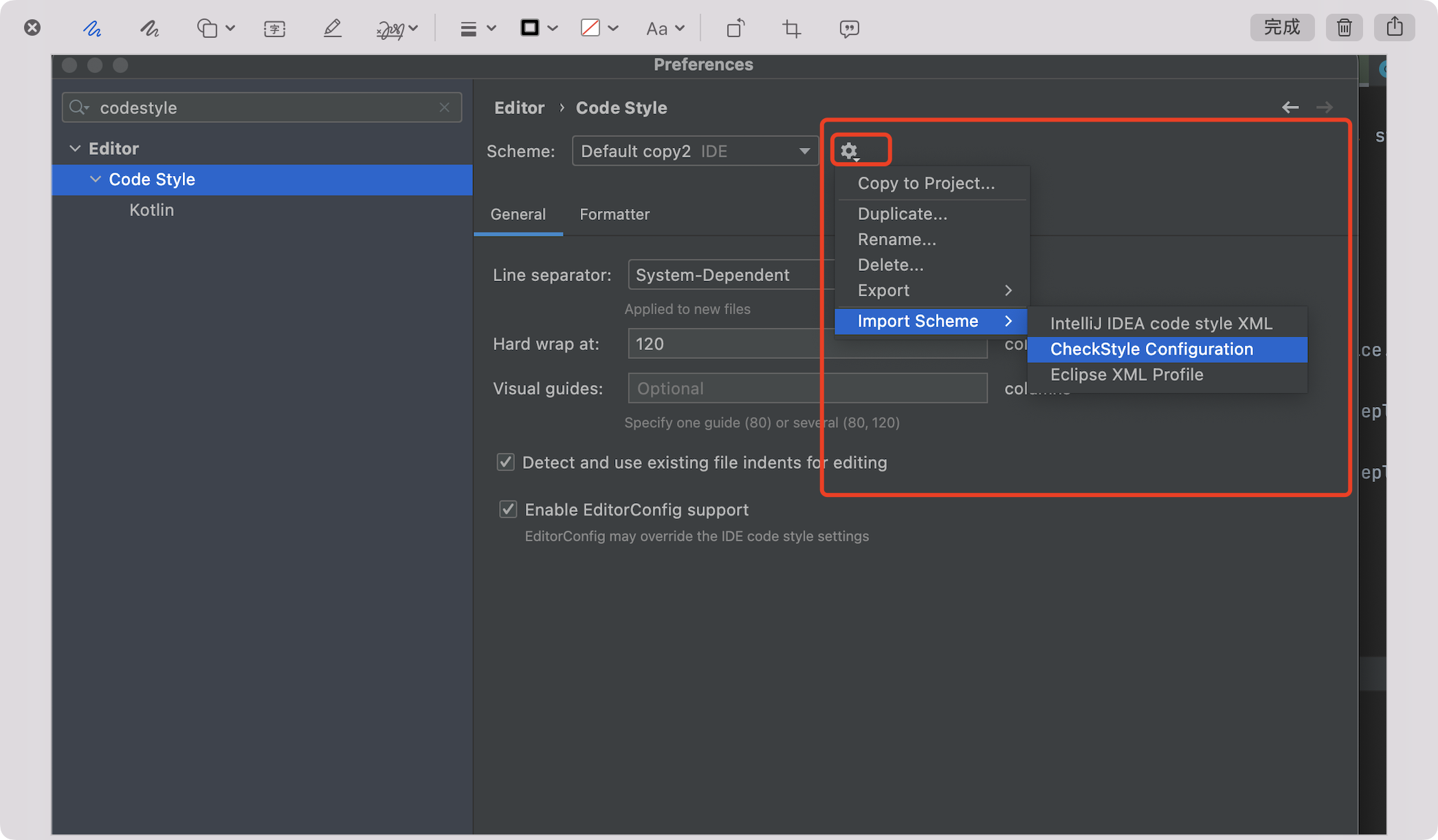The image size is (1438, 840).
Task: Click the Delete scheme option
Action: 890,264
